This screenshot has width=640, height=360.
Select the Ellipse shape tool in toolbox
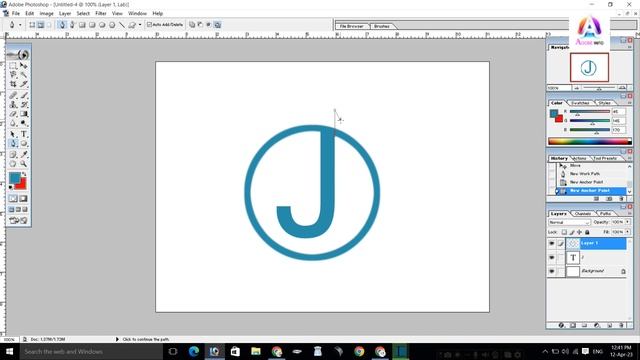click(x=24, y=143)
